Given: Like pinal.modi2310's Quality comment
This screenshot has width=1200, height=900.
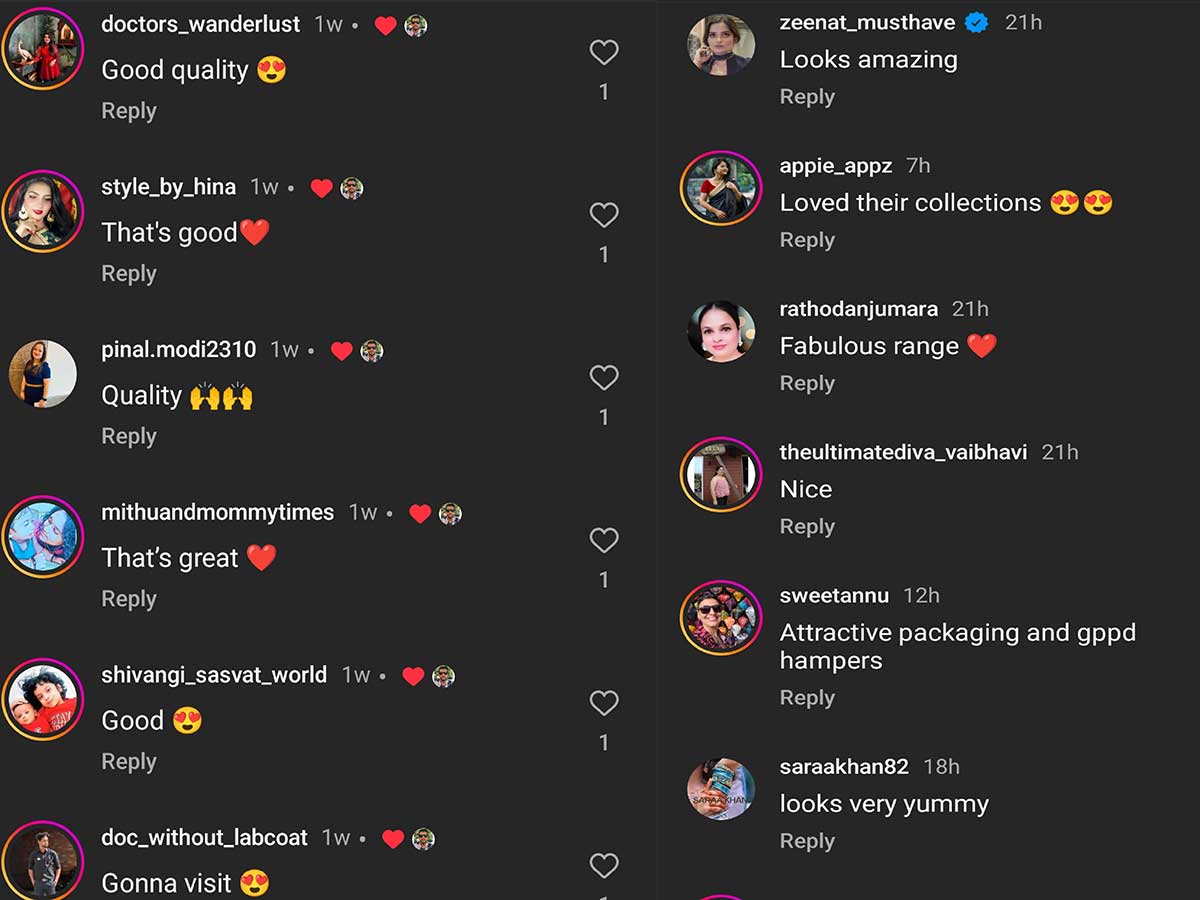Looking at the screenshot, I should (x=604, y=377).
